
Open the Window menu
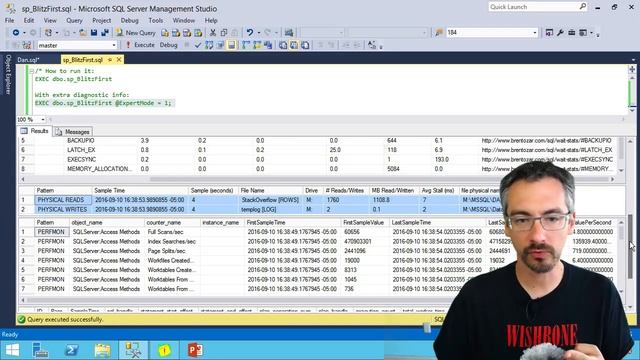click(184, 20)
